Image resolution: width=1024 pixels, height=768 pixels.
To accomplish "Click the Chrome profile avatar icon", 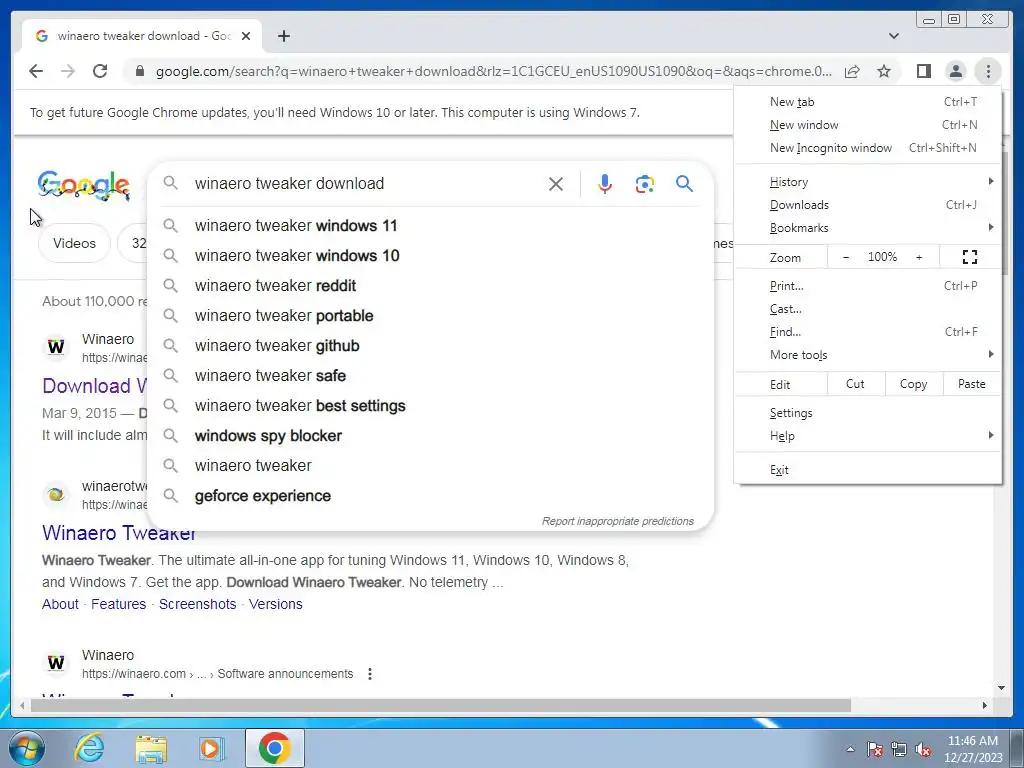I will pyautogui.click(x=955, y=71).
